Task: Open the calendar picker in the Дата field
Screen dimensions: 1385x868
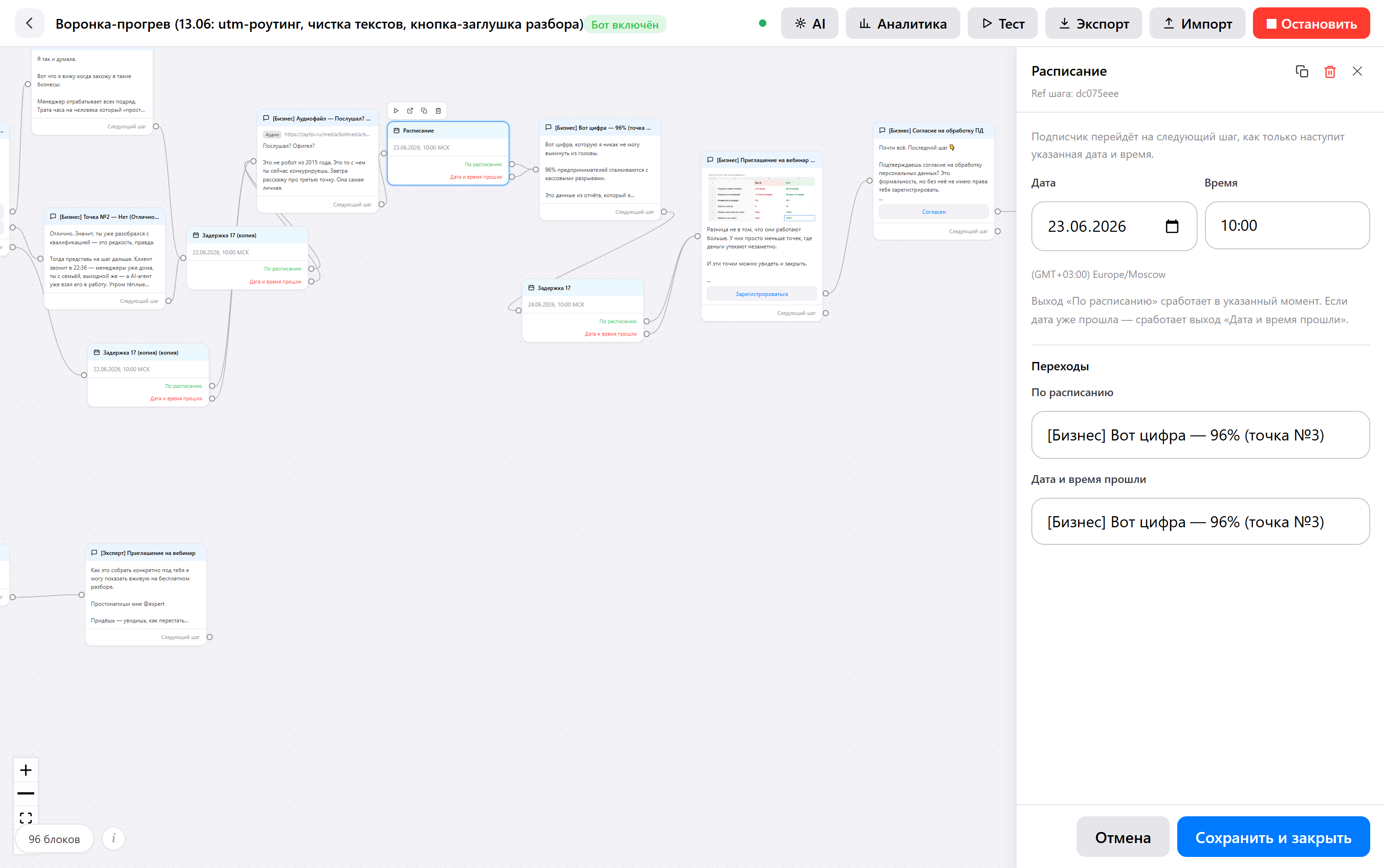Action: click(x=1172, y=226)
